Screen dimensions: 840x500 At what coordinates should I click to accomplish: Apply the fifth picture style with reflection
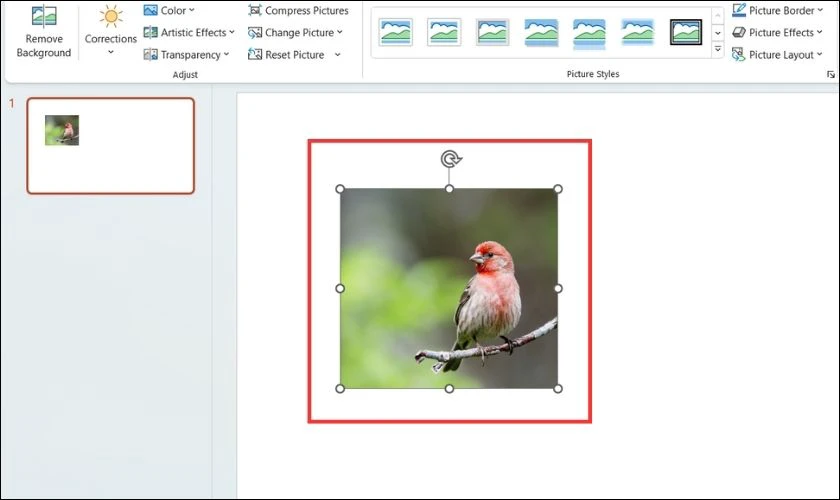tap(589, 33)
